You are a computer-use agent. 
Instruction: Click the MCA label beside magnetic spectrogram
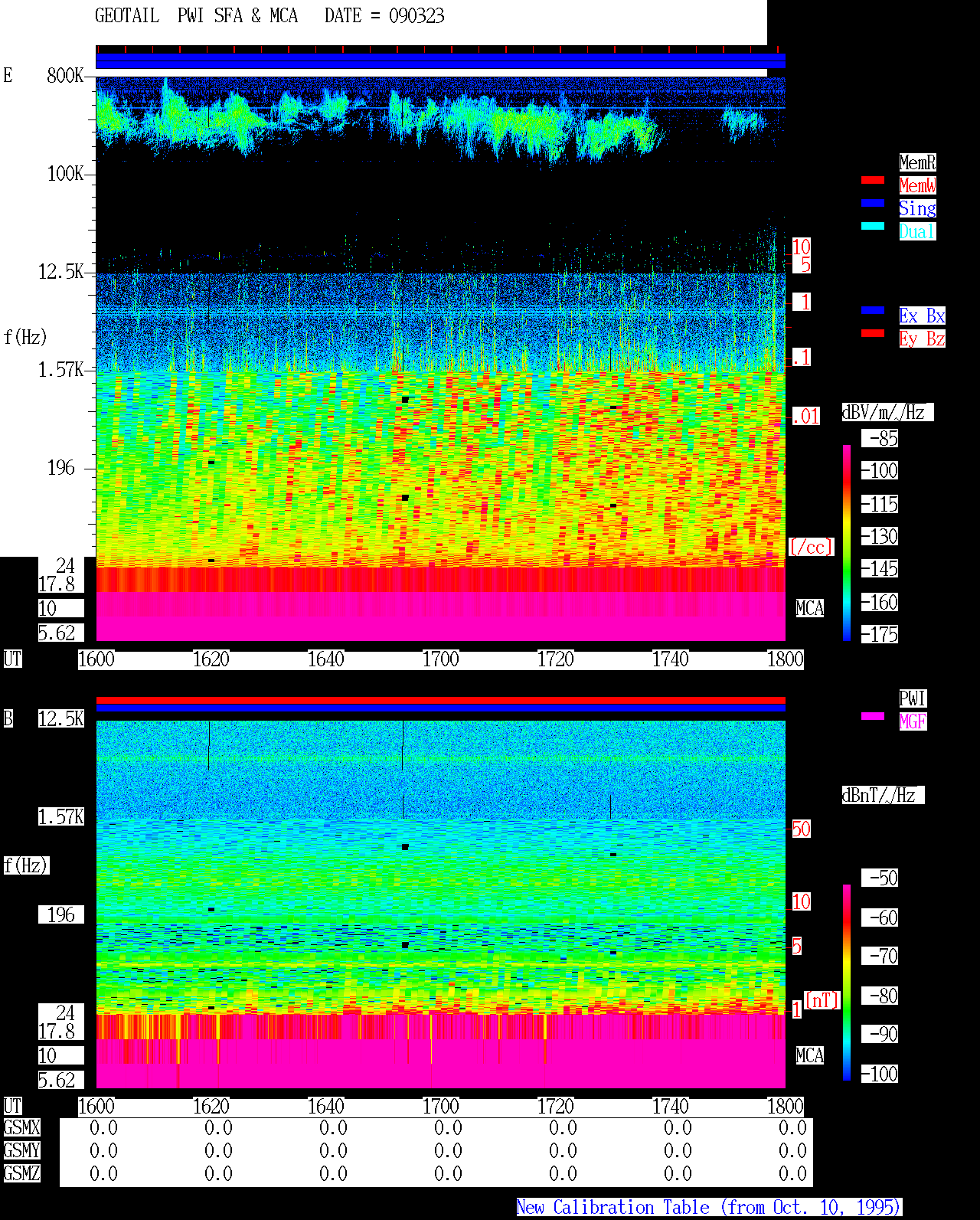click(810, 1055)
